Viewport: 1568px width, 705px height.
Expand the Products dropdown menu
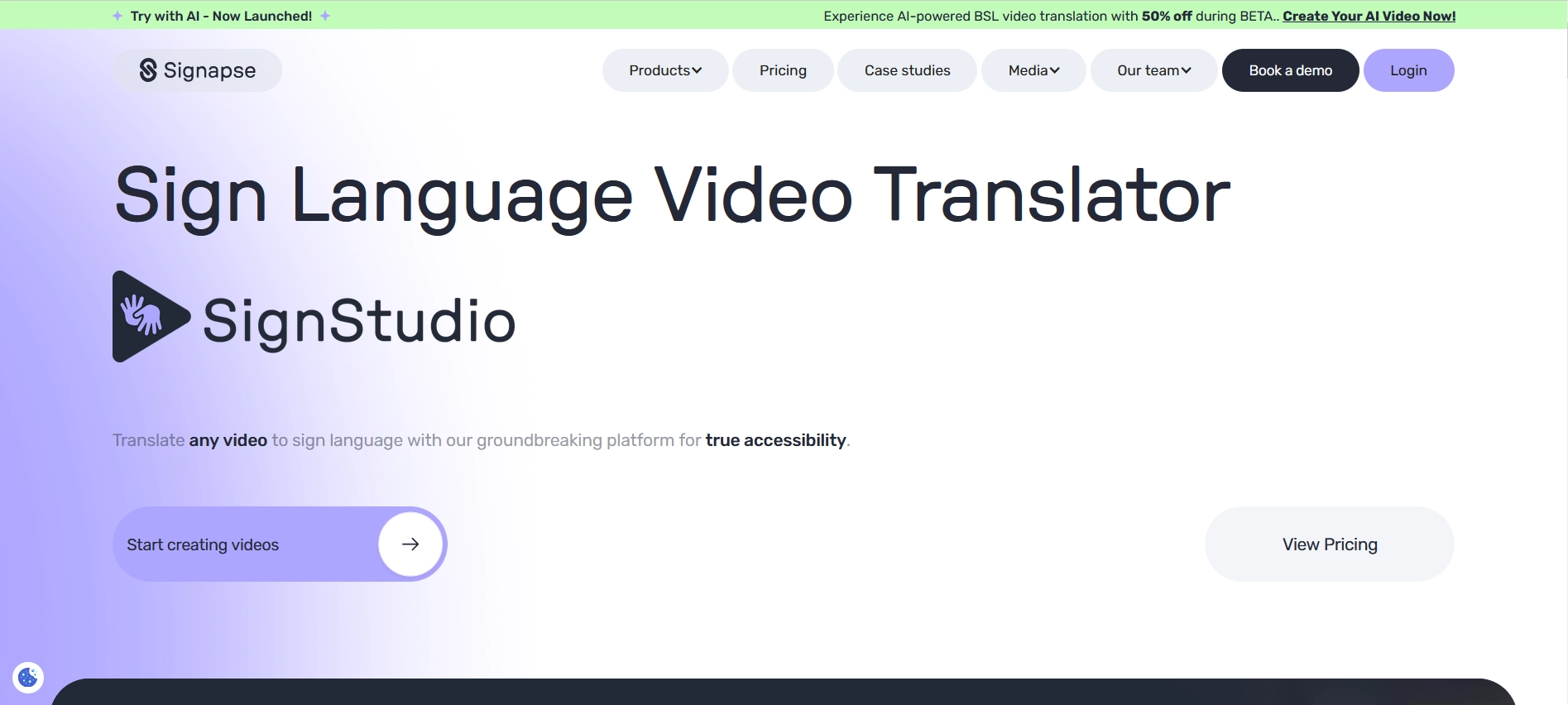pyautogui.click(x=665, y=70)
